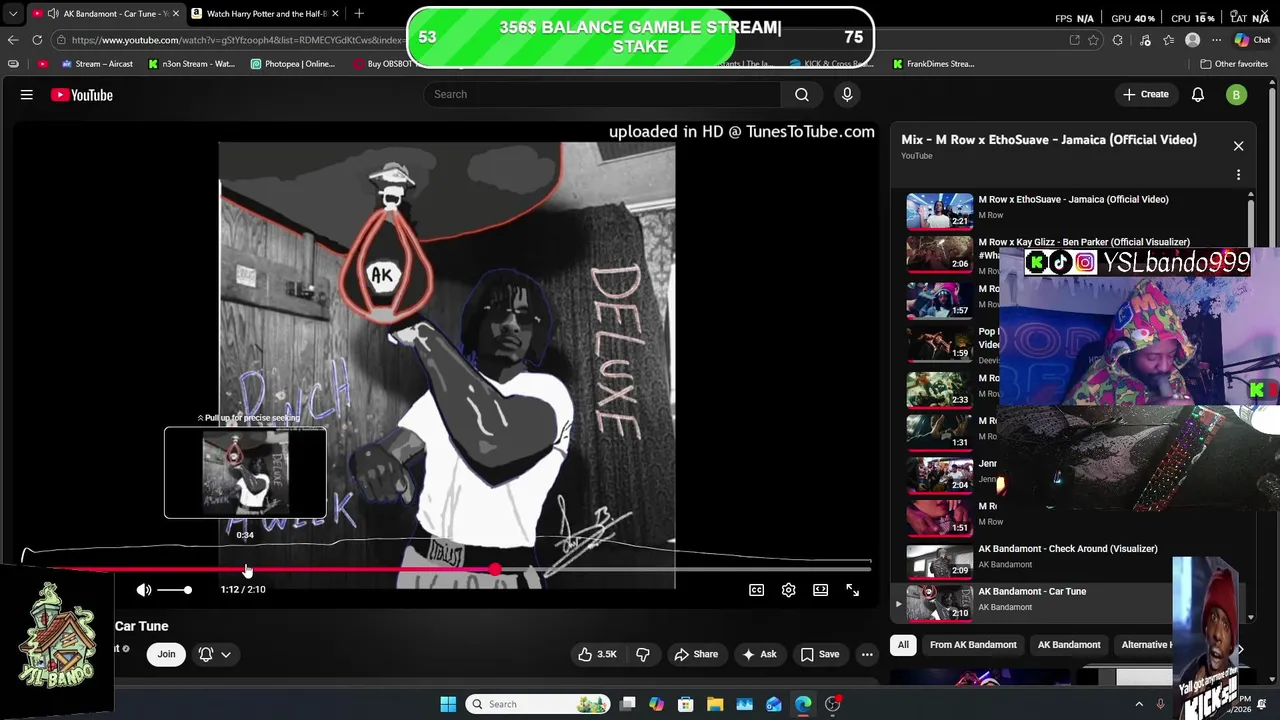
Task: Select the All filter chip
Action: [x=903, y=645]
